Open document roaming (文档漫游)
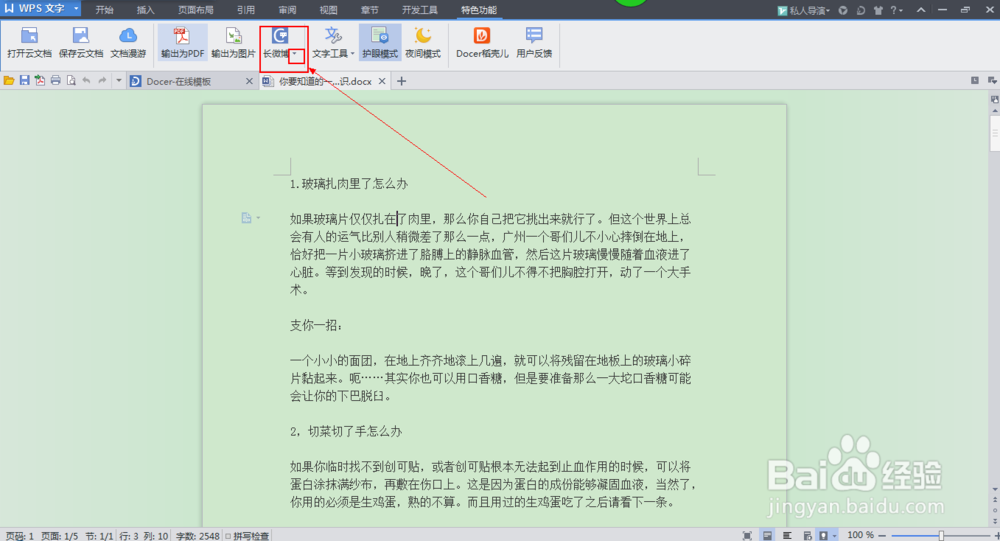 pos(128,43)
